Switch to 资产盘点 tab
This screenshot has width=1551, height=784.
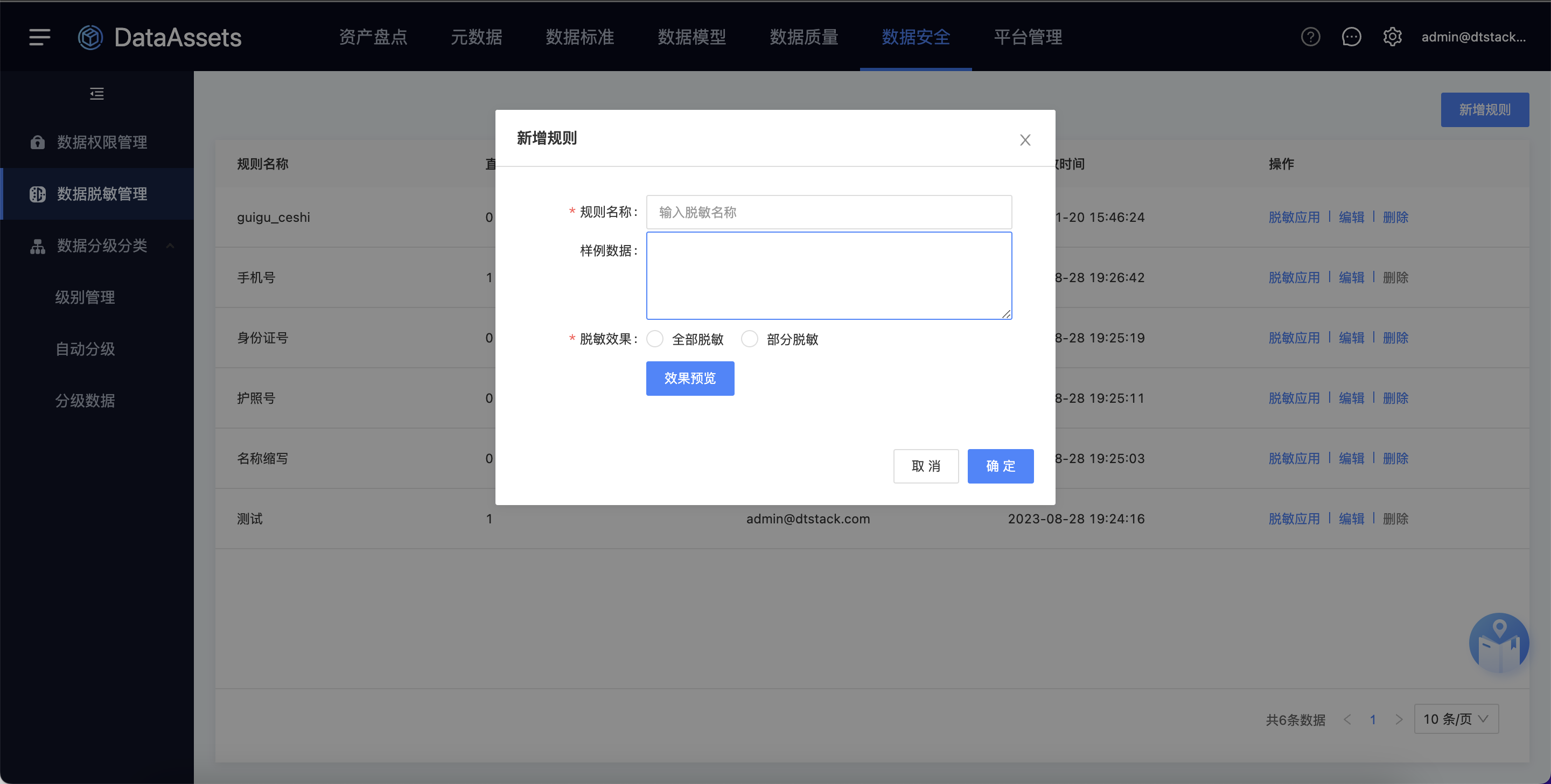click(x=373, y=37)
